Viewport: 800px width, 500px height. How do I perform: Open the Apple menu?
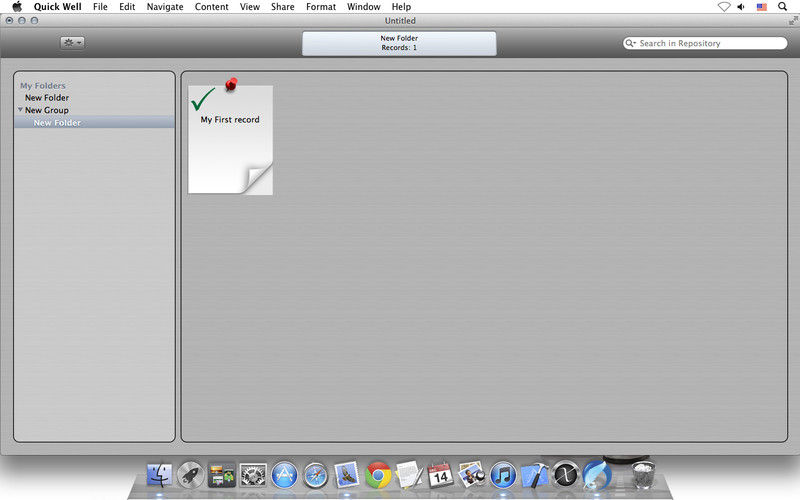point(17,7)
